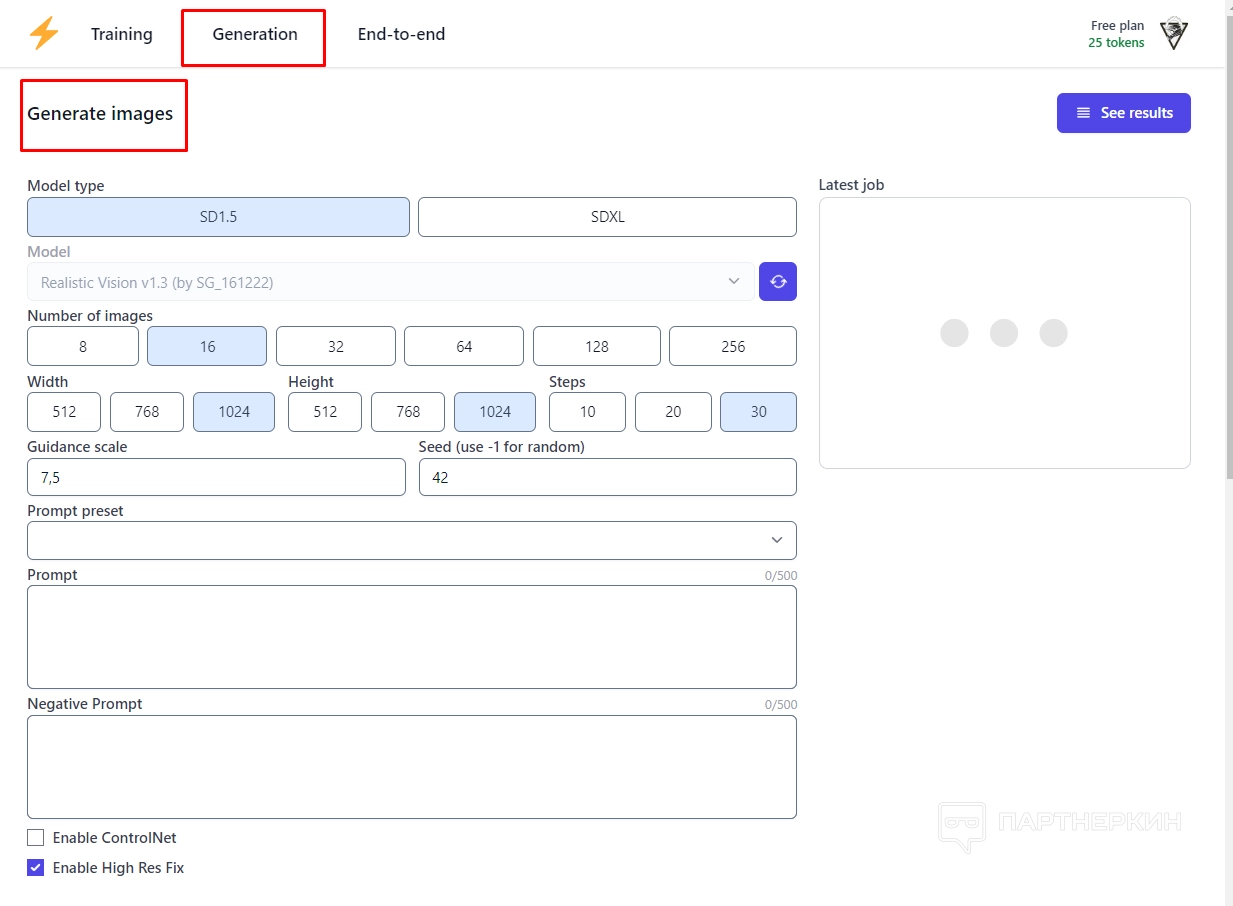Image resolution: width=1233 pixels, height=906 pixels.
Task: Click the Guidance scale input field
Action: coord(216,477)
